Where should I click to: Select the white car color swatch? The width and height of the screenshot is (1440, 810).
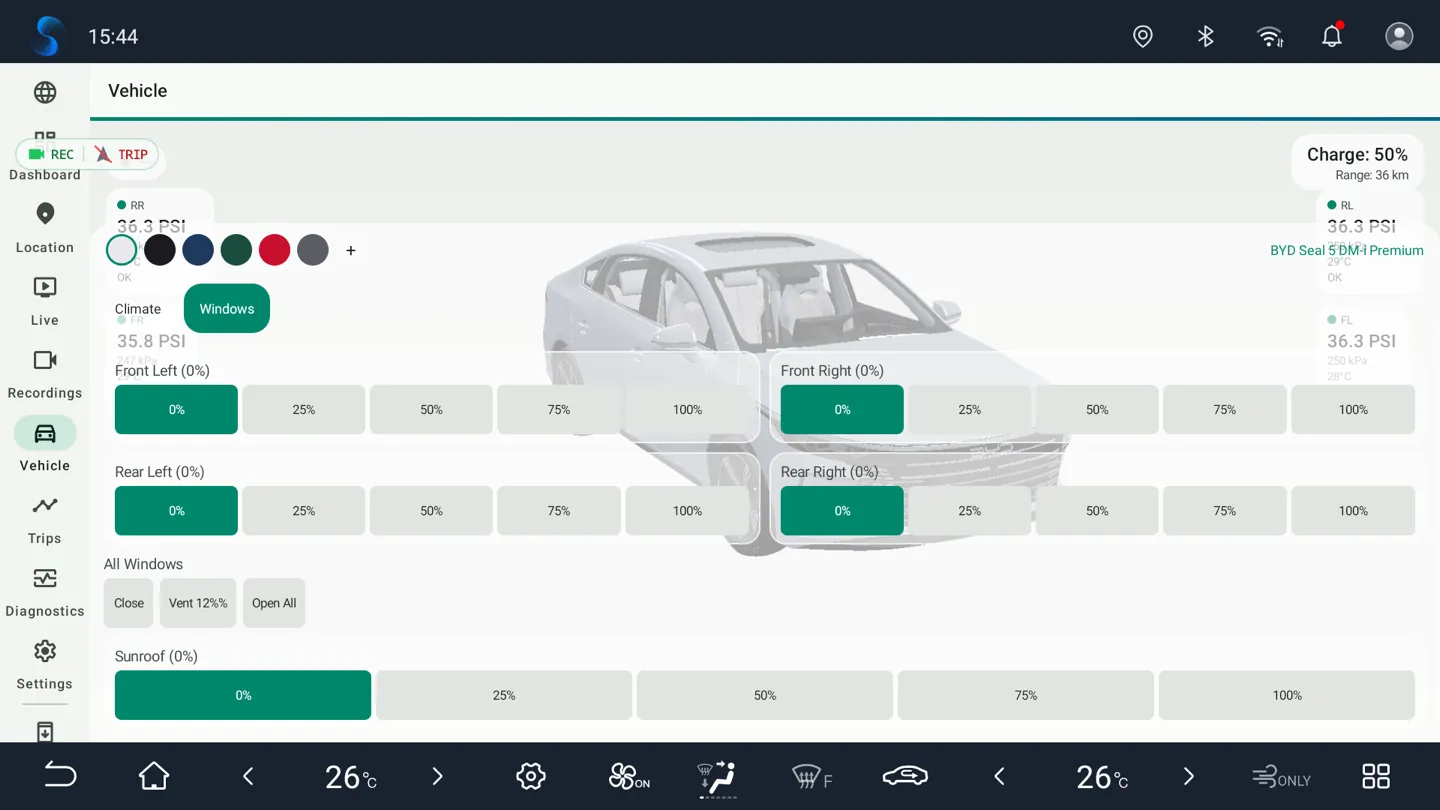[x=122, y=250]
